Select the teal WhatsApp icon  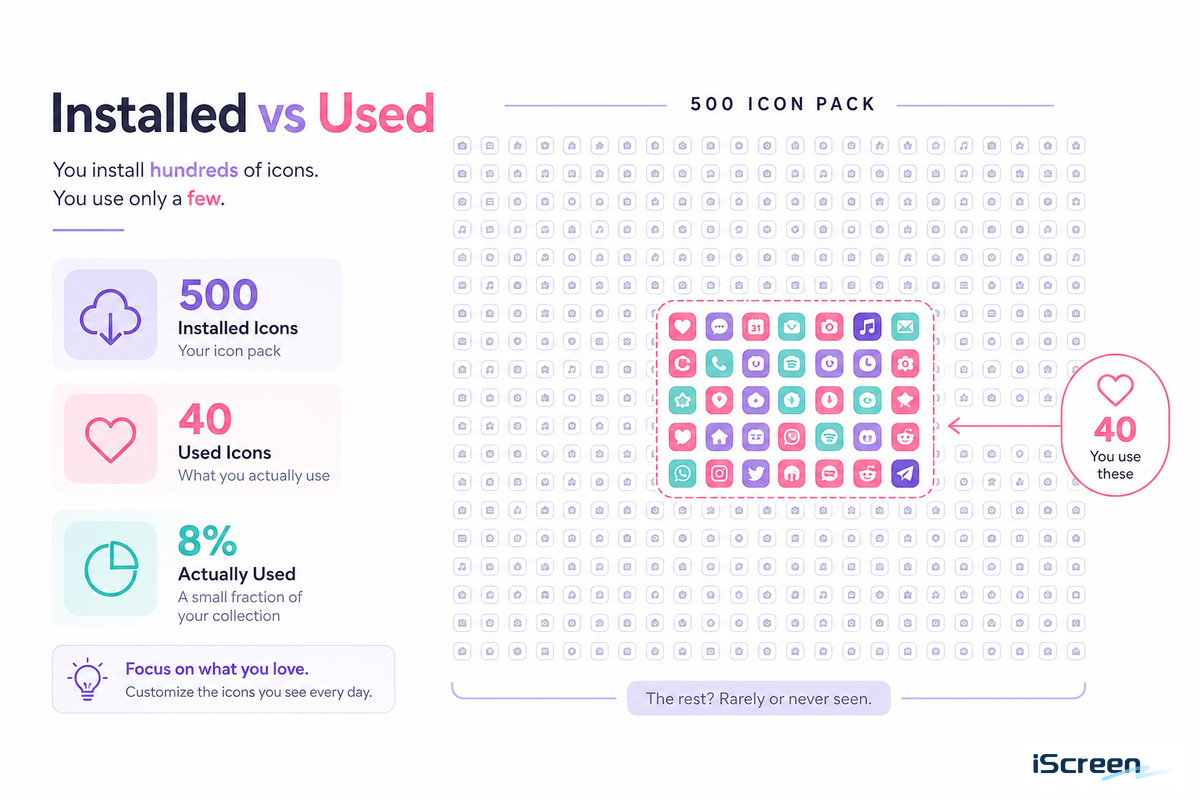(682, 473)
